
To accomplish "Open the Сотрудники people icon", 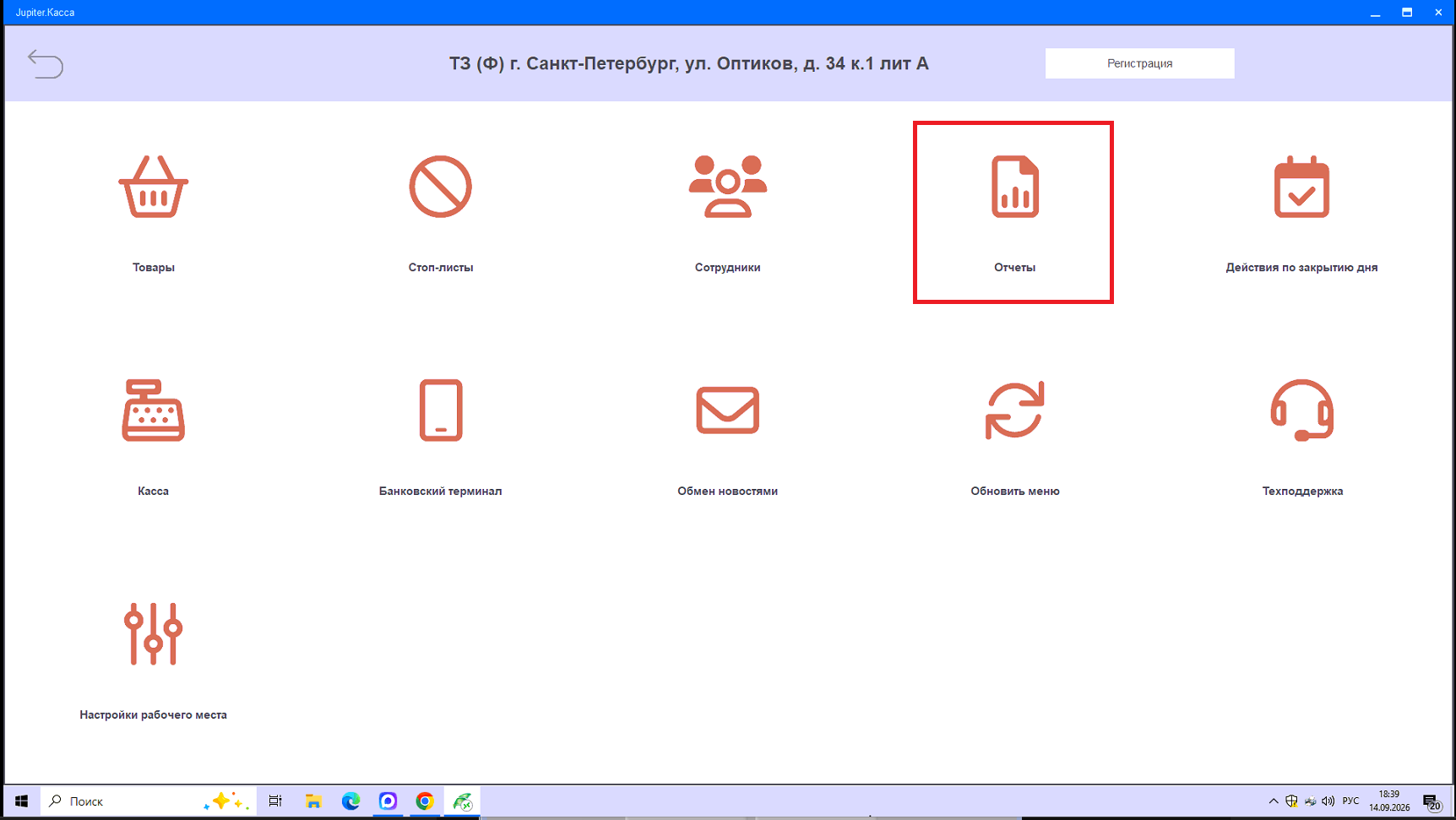I will point(727,187).
